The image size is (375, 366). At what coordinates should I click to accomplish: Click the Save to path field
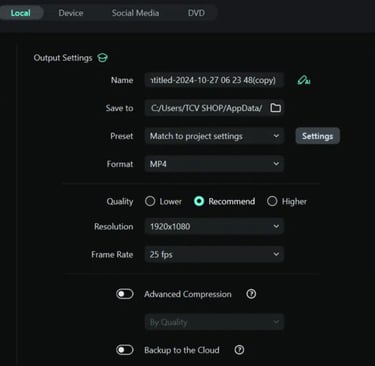[207, 108]
